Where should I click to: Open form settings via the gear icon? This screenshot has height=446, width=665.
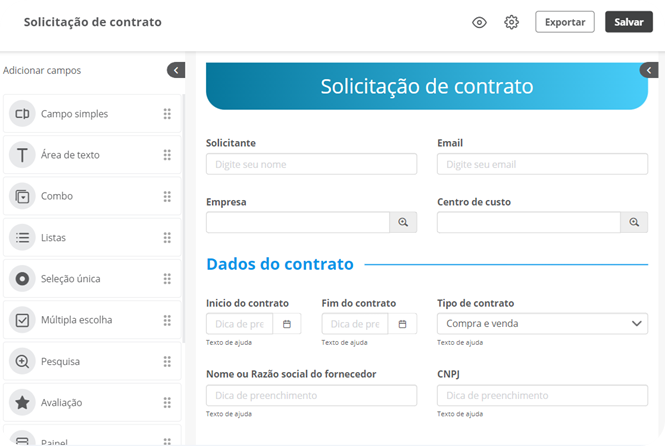click(511, 22)
